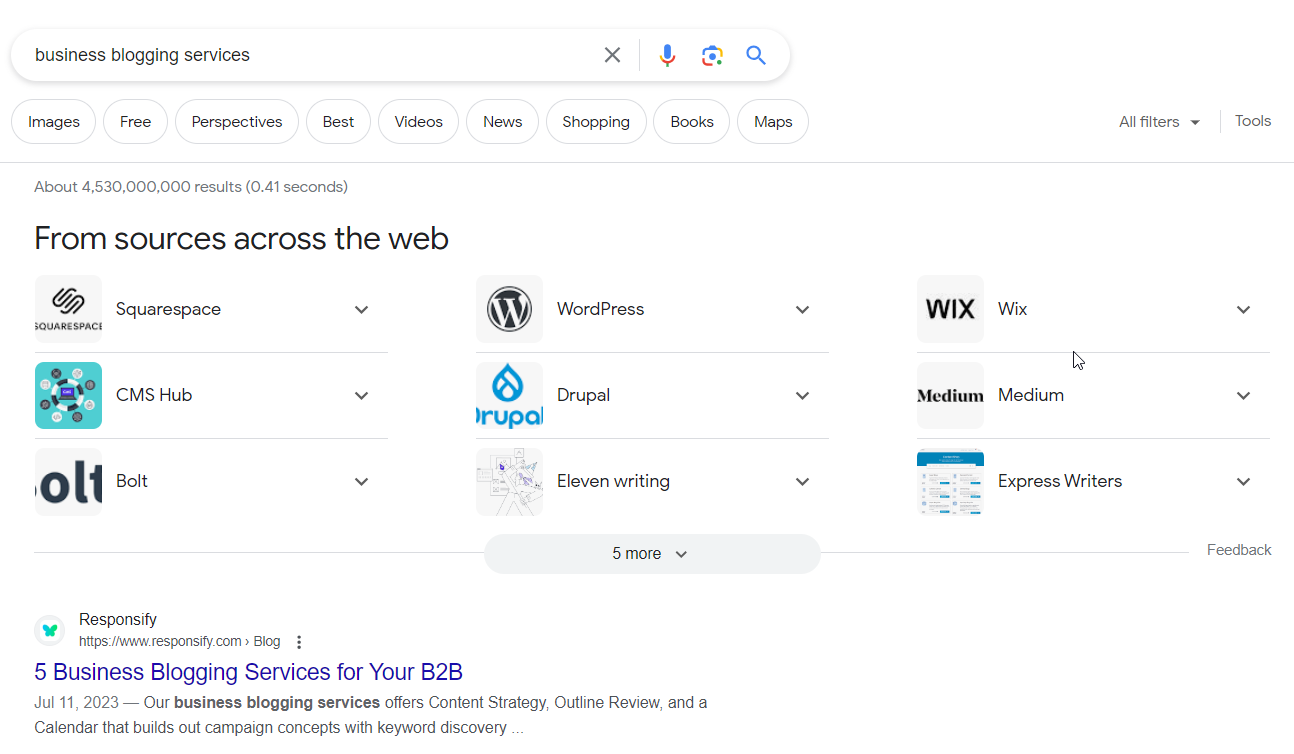Start voice search with the microphone icon
Viewport: 1294px width, 754px height.
coord(667,56)
